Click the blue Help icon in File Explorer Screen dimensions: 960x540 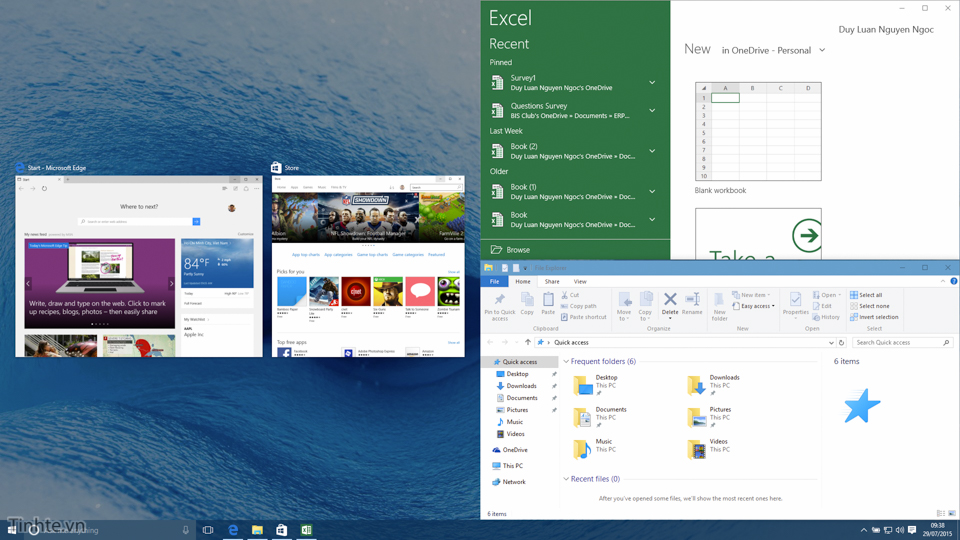(x=953, y=282)
